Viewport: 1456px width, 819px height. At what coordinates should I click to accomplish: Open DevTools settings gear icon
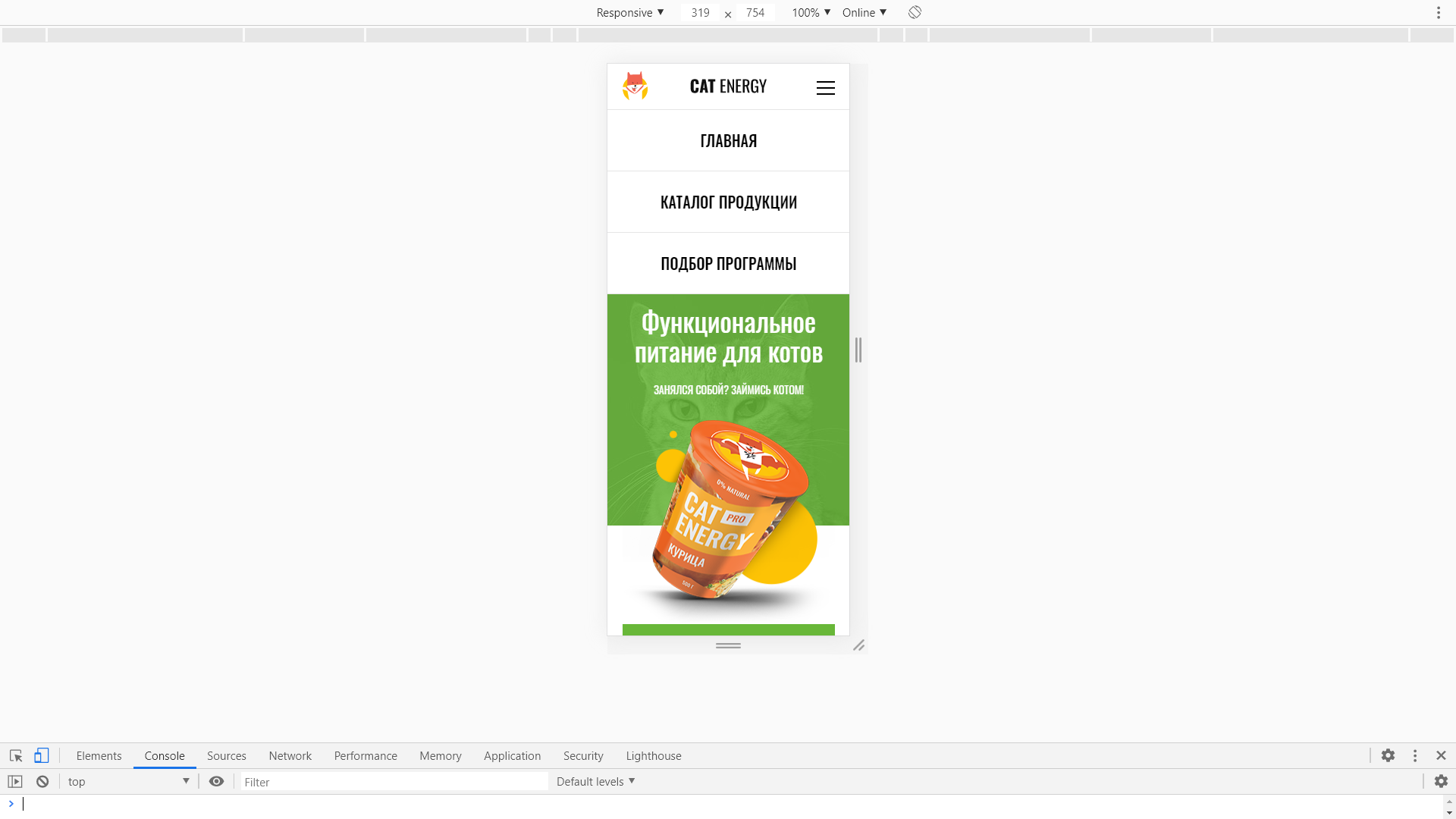click(x=1388, y=756)
